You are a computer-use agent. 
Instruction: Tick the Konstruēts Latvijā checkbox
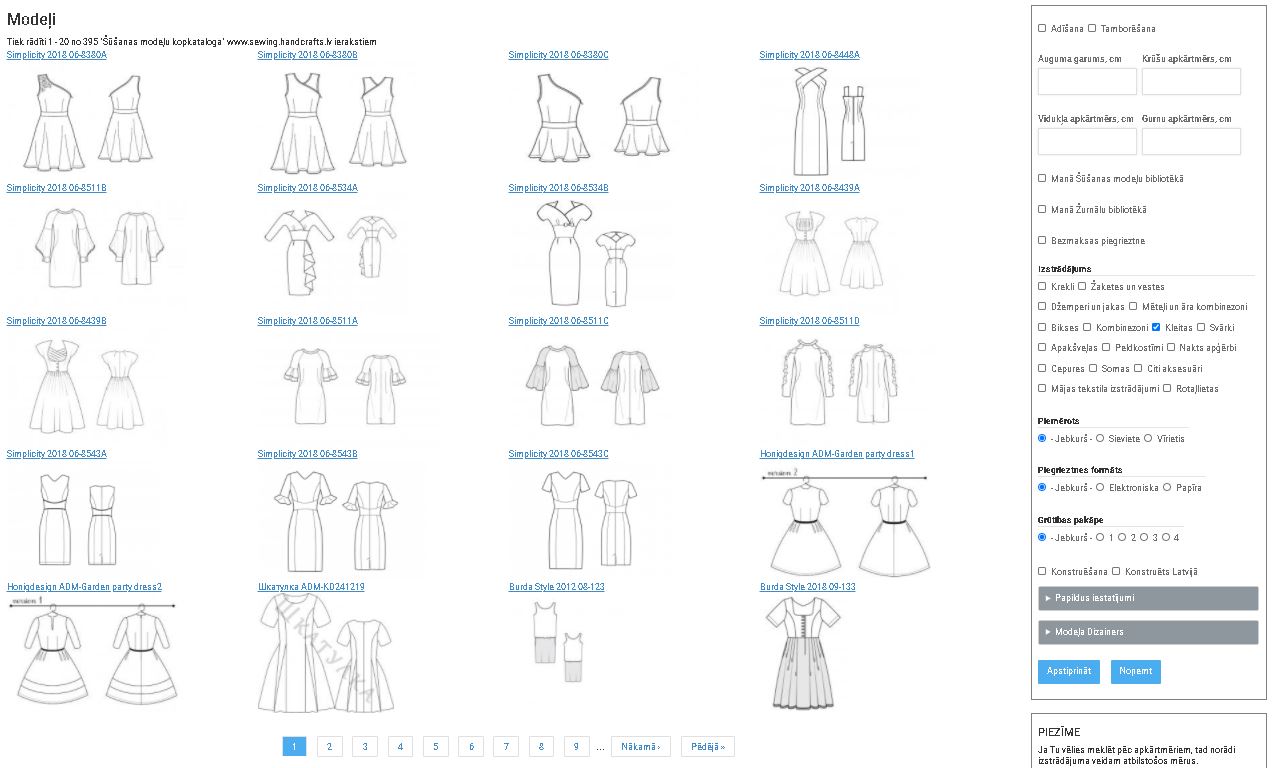pyautogui.click(x=1116, y=572)
